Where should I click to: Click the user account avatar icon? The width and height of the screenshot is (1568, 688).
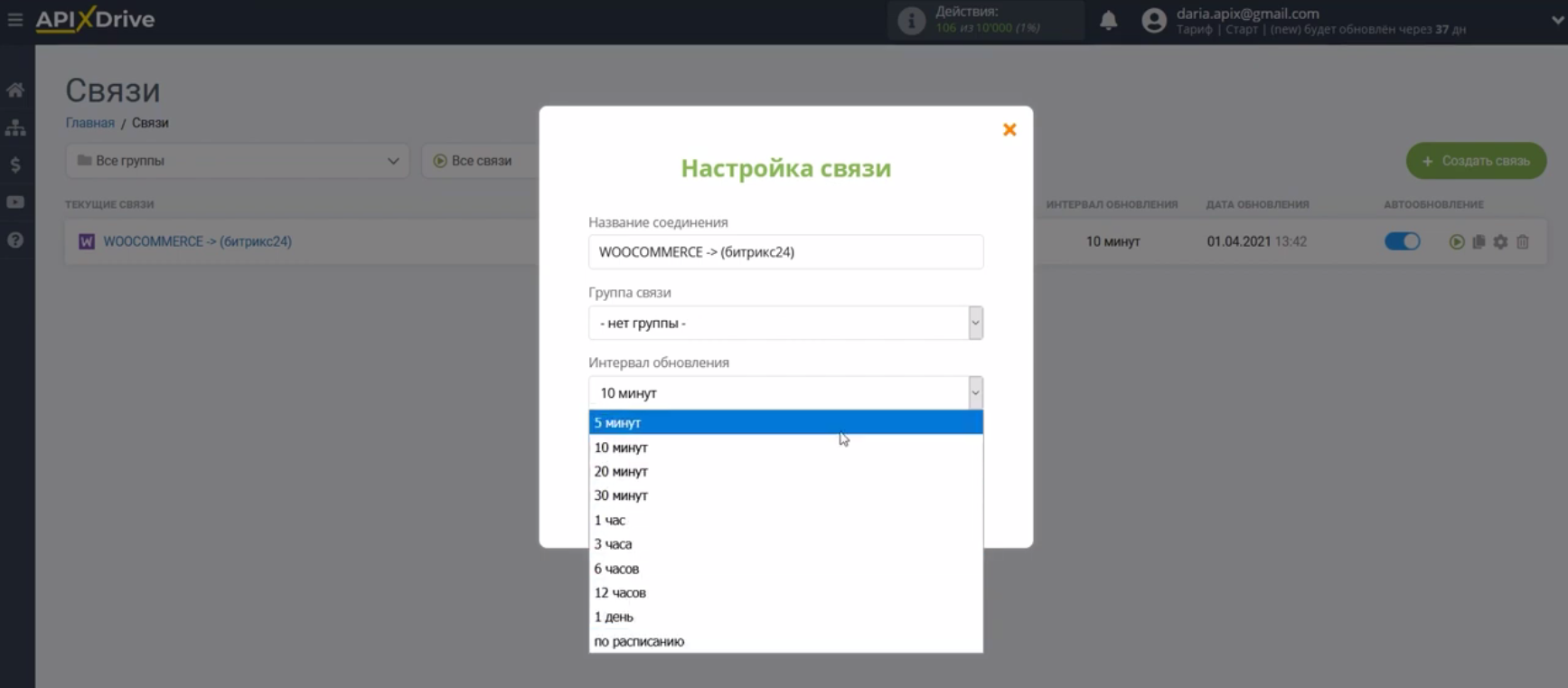(x=1154, y=20)
